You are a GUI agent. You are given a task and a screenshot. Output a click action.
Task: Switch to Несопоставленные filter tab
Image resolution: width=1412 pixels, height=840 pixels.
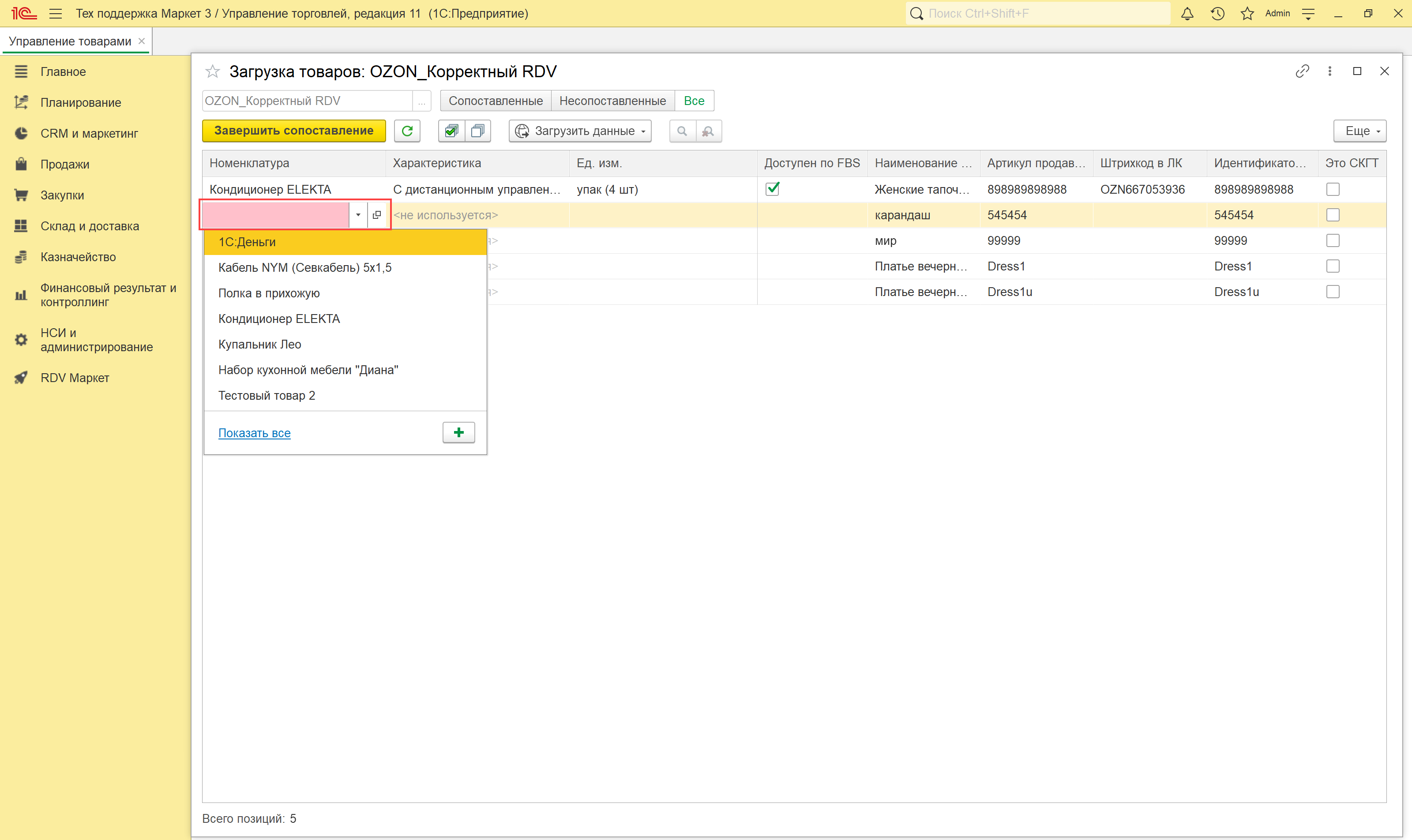point(612,101)
